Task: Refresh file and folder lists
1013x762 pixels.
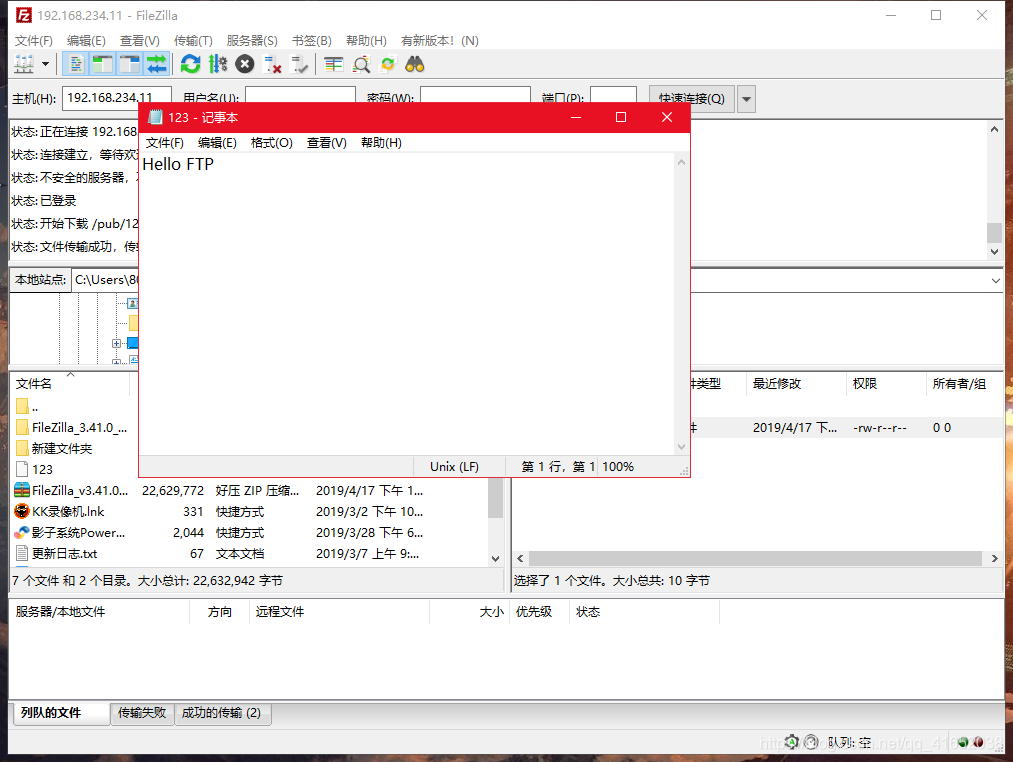Action: click(190, 64)
